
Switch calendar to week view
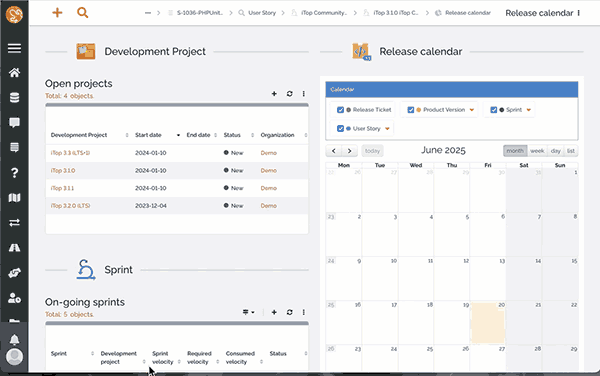(537, 151)
